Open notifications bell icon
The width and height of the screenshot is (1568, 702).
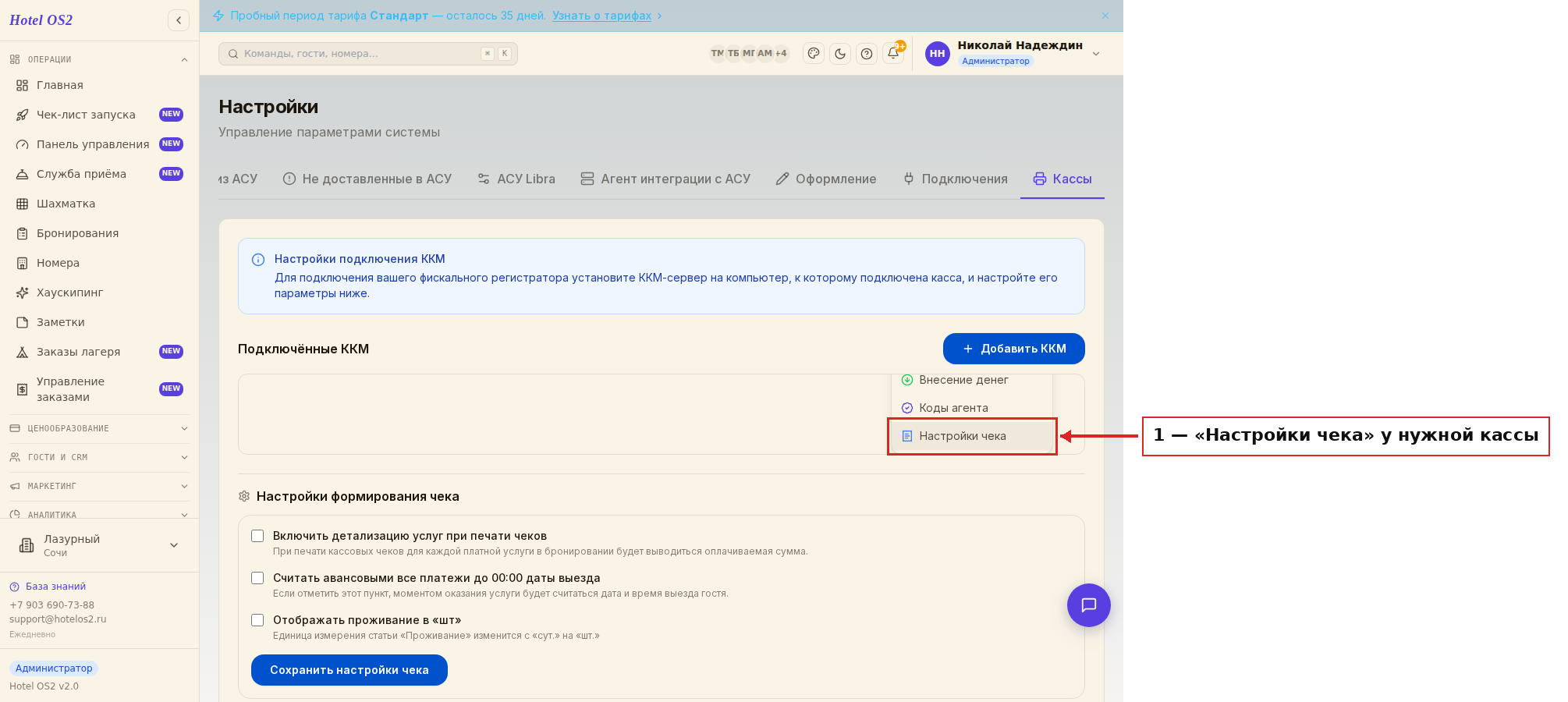tap(893, 54)
